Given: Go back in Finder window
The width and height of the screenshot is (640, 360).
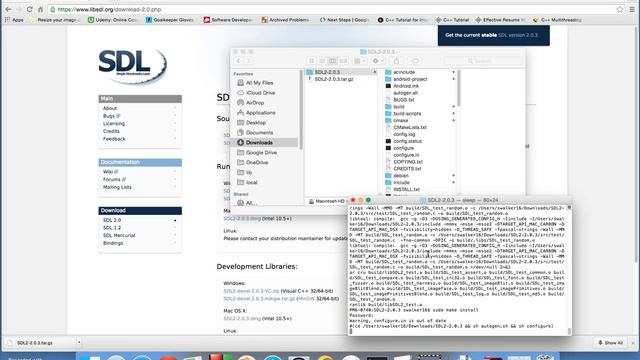Looking at the screenshot, I should coord(238,61).
